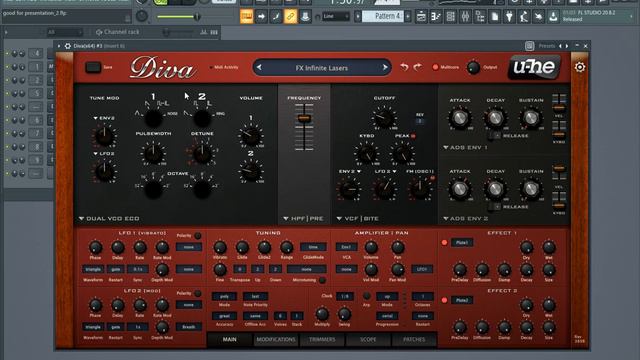Click Note Priority last selector
The height and width of the screenshot is (360, 640).
(x=255, y=296)
